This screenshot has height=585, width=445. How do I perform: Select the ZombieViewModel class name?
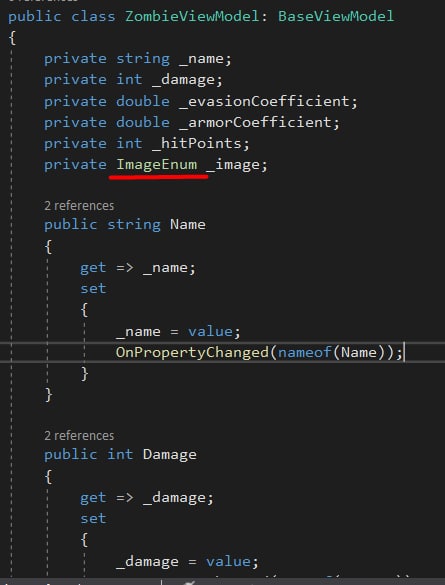pos(192,16)
